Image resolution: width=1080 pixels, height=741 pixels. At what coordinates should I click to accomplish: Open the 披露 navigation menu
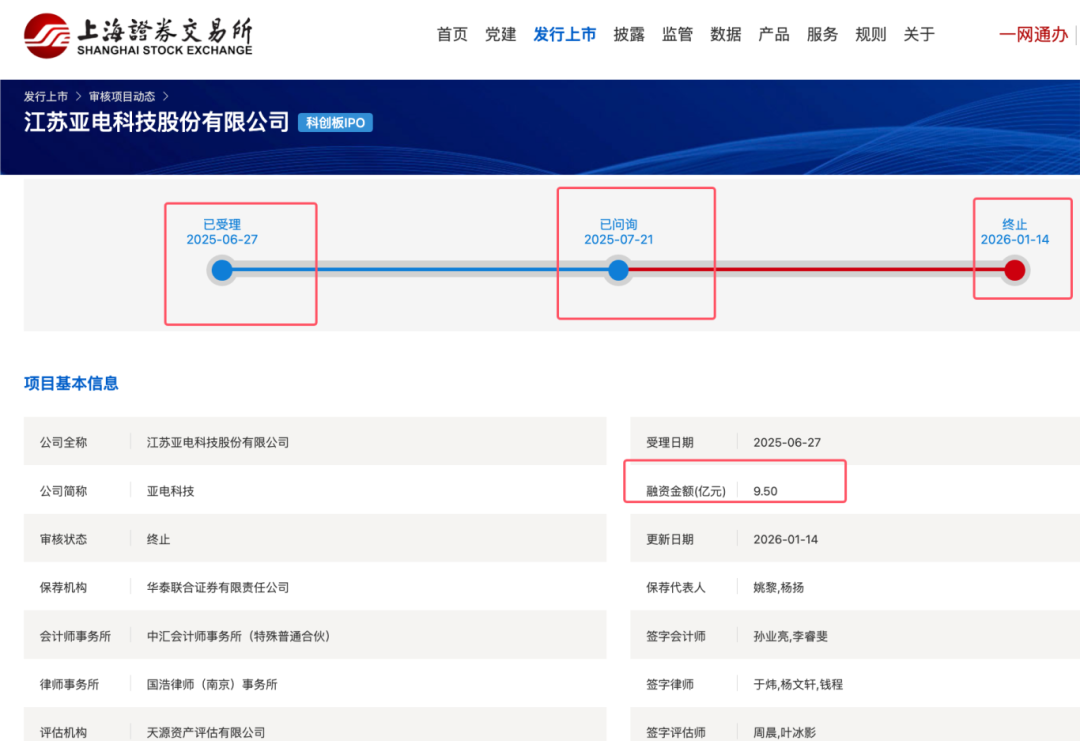click(x=629, y=34)
